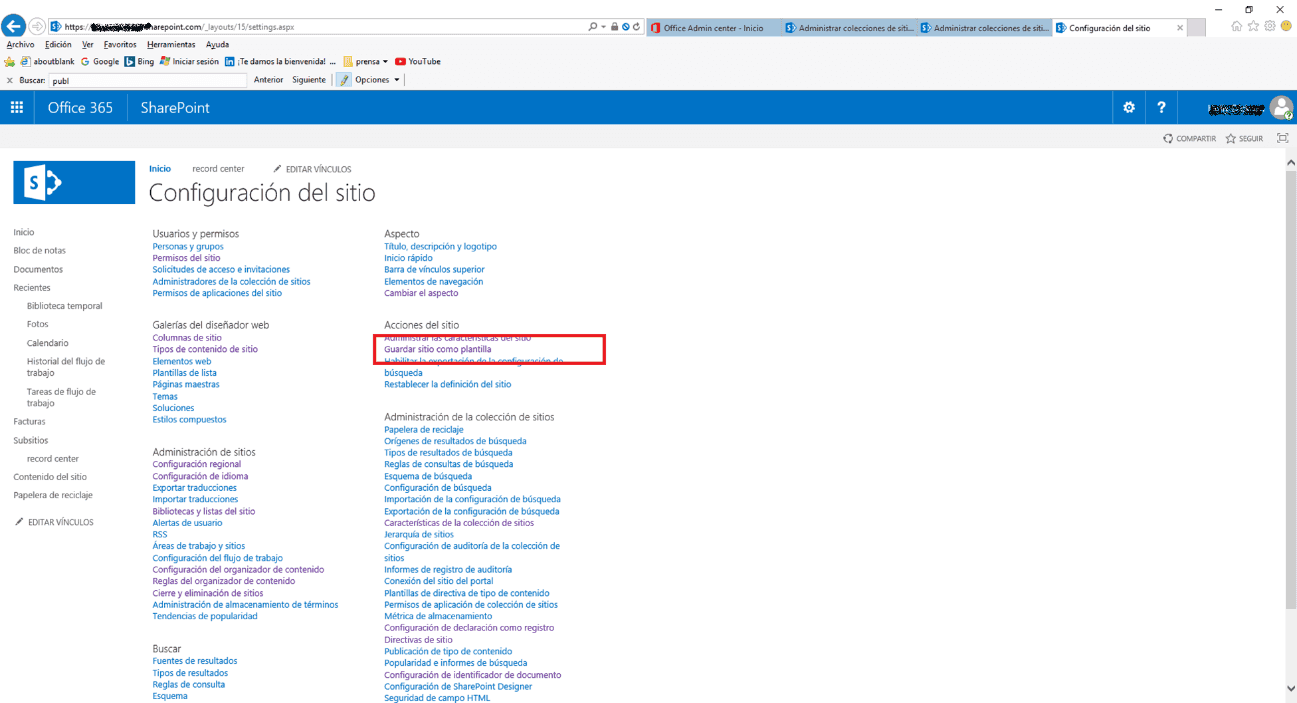Screen dimensions: 1297x703
Task: Click the browser forward arrow
Action: [x=37, y=27]
